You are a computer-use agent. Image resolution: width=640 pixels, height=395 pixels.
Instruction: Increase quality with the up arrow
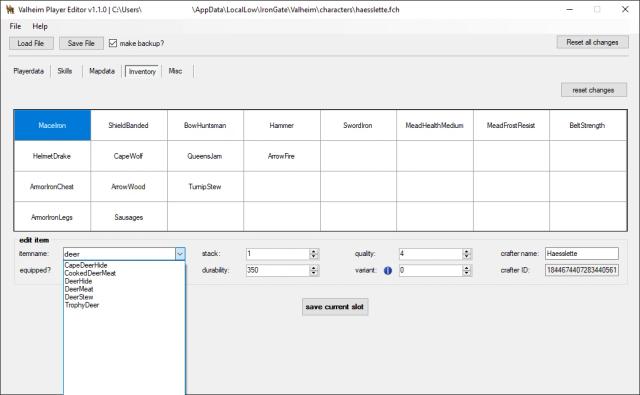point(467,251)
